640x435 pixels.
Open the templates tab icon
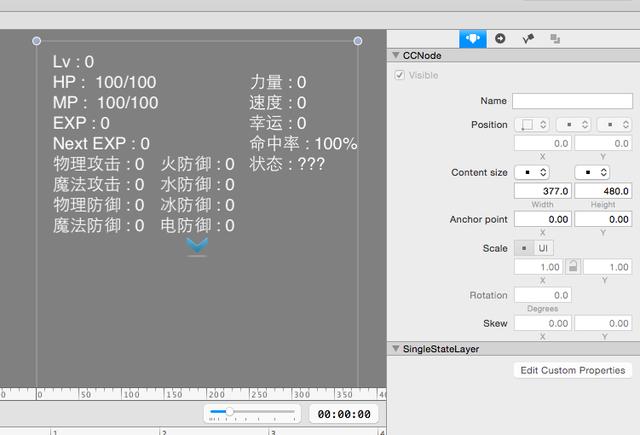point(555,38)
